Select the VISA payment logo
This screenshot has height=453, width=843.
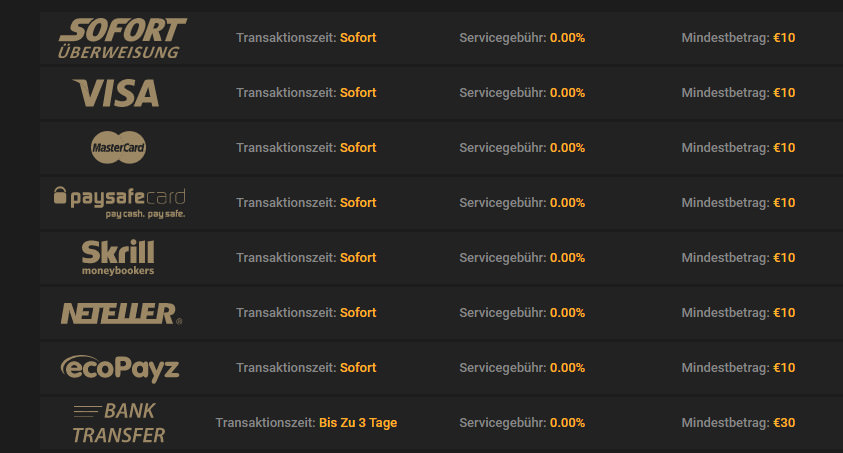(116, 93)
